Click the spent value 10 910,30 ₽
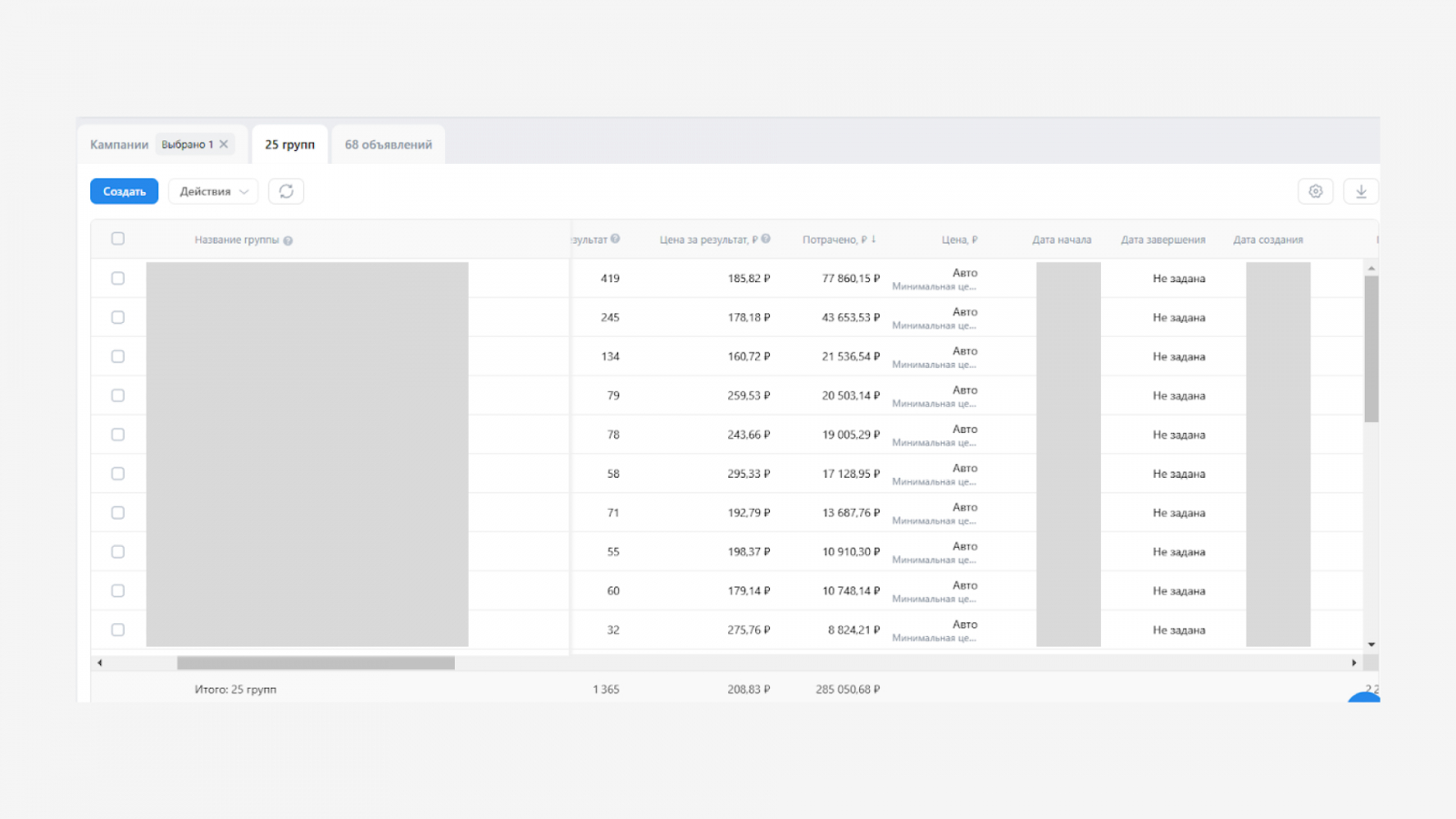Image resolution: width=1456 pixels, height=819 pixels. (851, 552)
